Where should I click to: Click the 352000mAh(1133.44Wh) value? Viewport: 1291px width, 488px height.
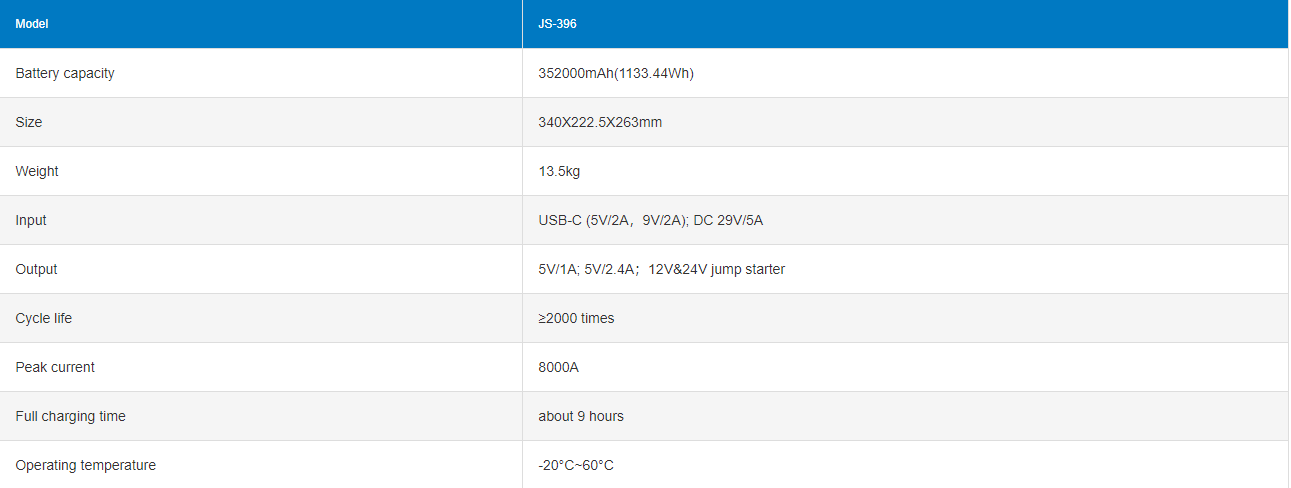pyautogui.click(x=616, y=73)
